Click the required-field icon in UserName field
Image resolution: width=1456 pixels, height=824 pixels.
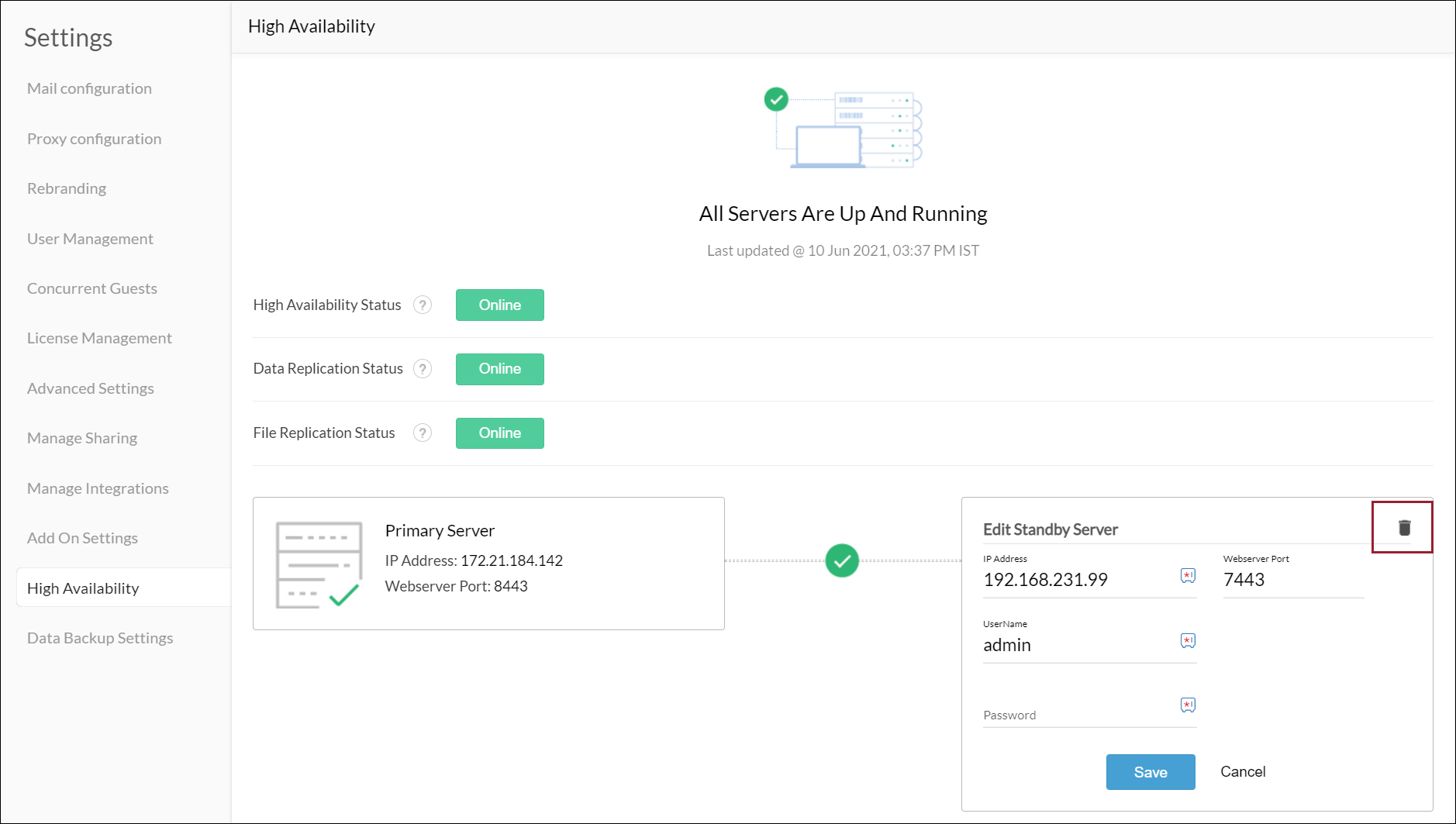click(1188, 640)
